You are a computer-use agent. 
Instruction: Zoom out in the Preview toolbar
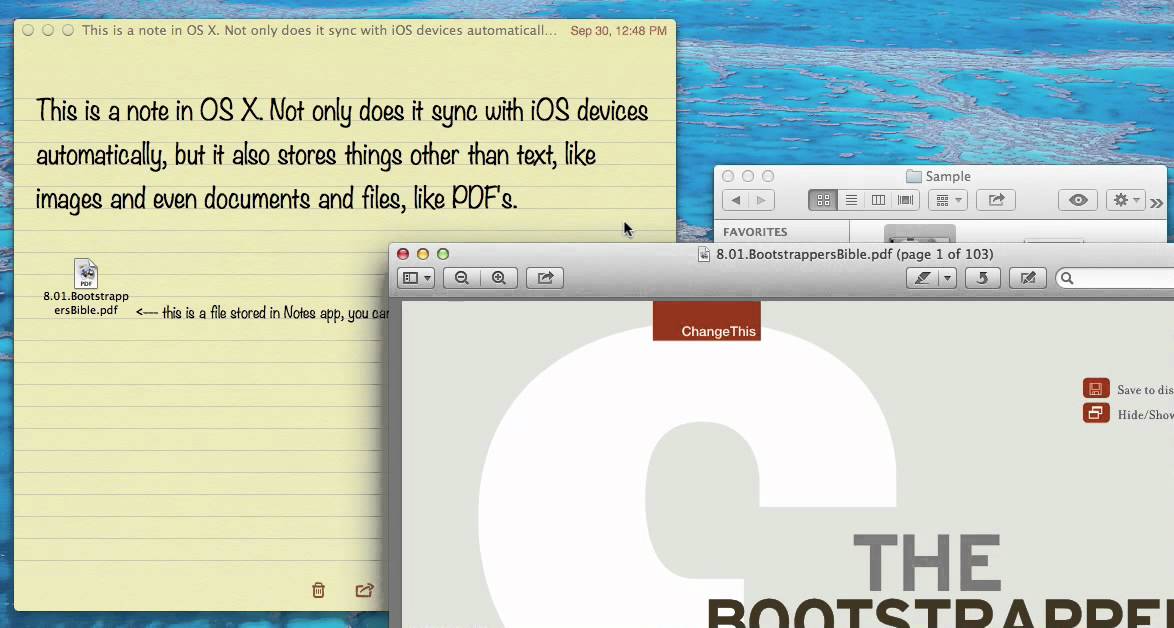461,278
